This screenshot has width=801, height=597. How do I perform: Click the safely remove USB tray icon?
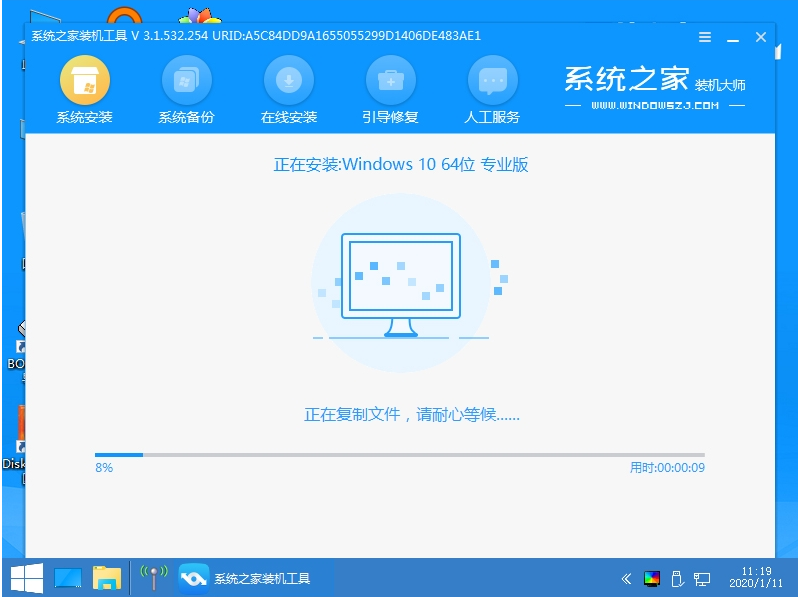point(679,578)
